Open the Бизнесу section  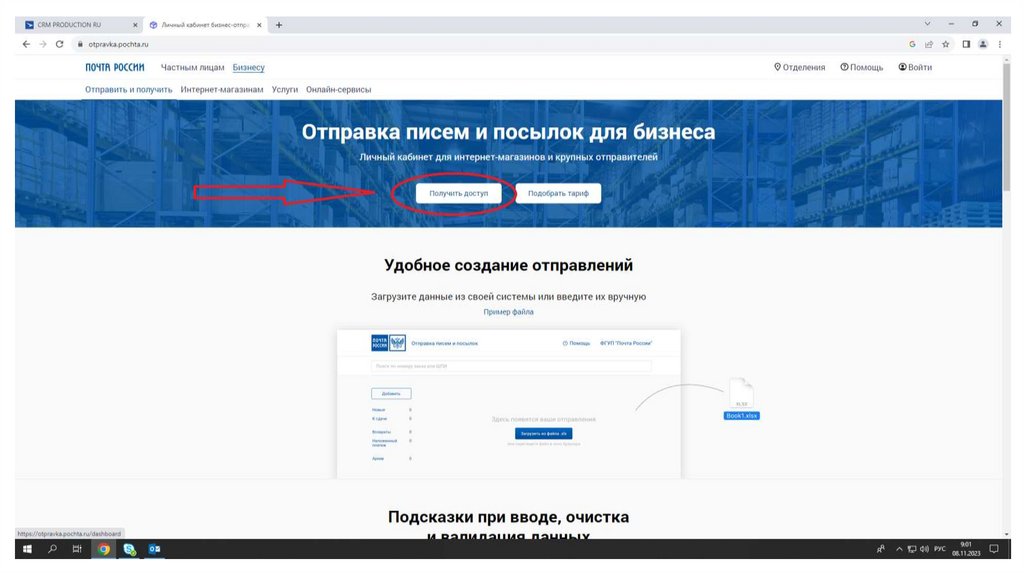pos(249,67)
